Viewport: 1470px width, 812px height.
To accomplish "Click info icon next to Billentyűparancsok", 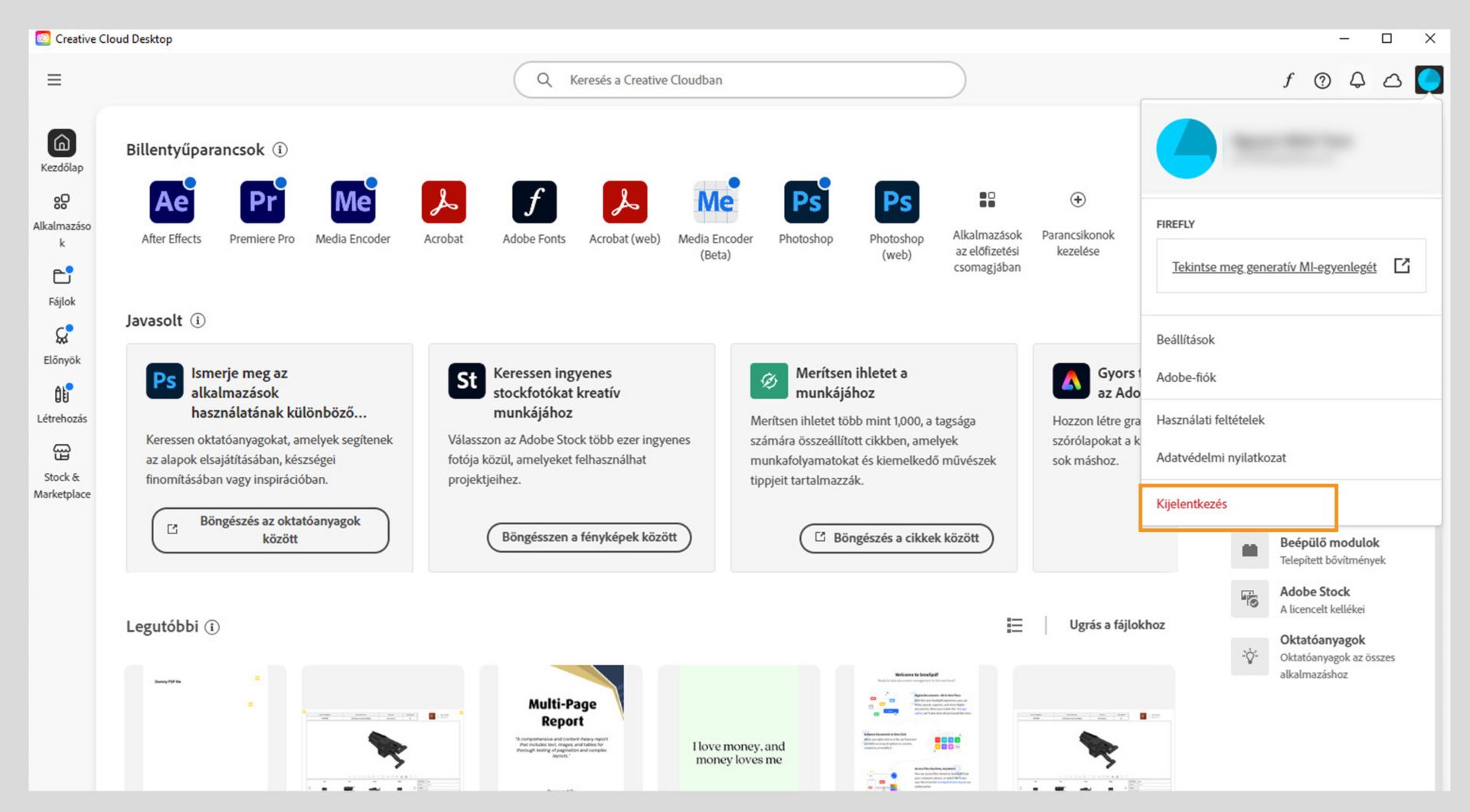I will (280, 150).
